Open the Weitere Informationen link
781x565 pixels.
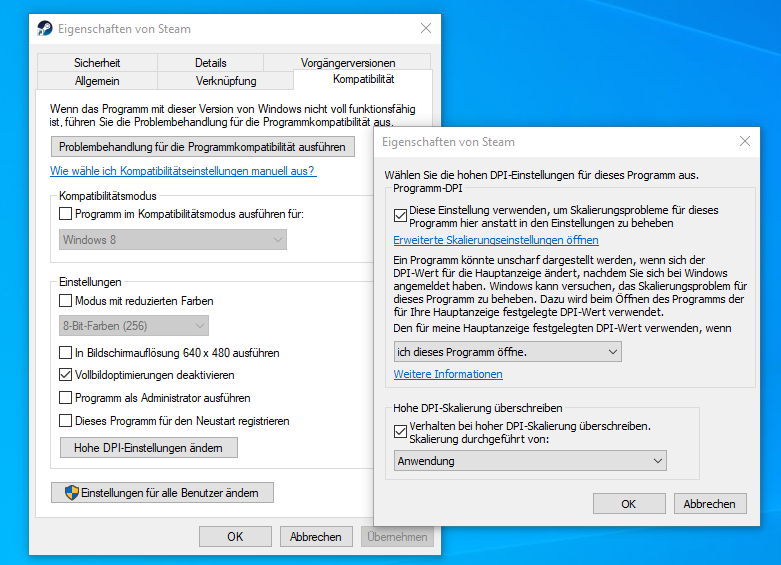click(448, 374)
